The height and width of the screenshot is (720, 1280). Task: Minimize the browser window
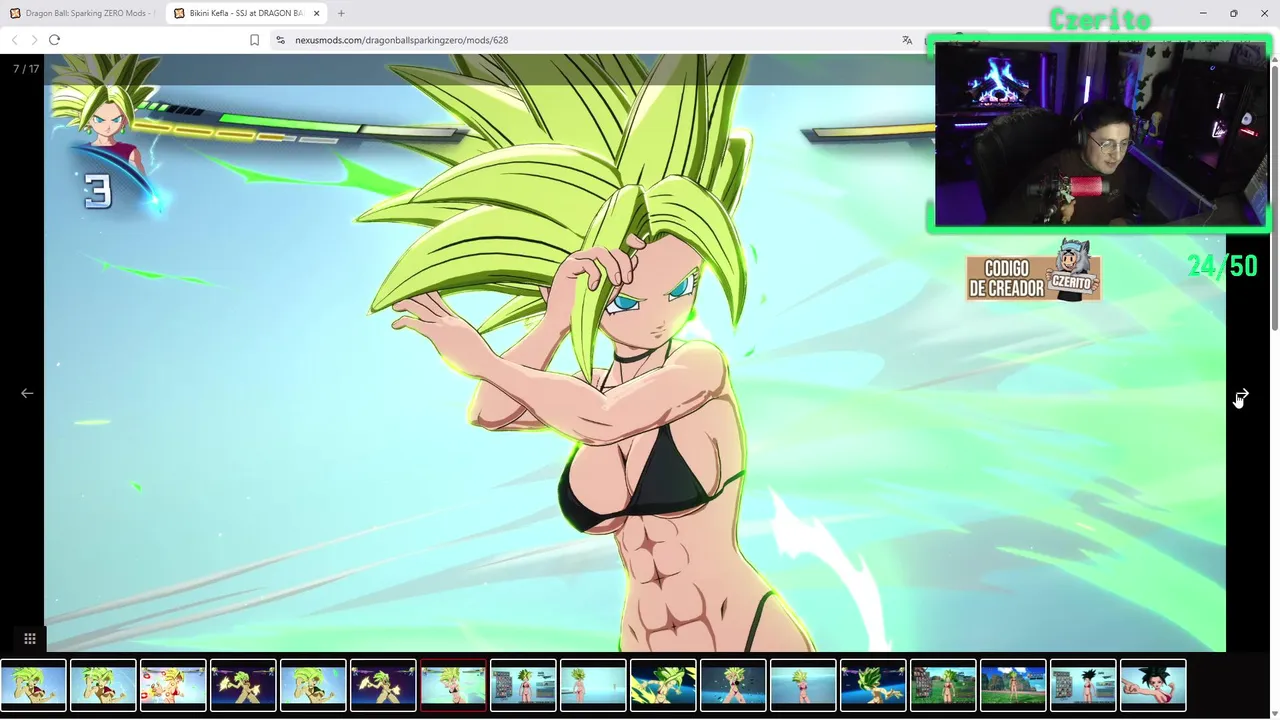(1204, 13)
